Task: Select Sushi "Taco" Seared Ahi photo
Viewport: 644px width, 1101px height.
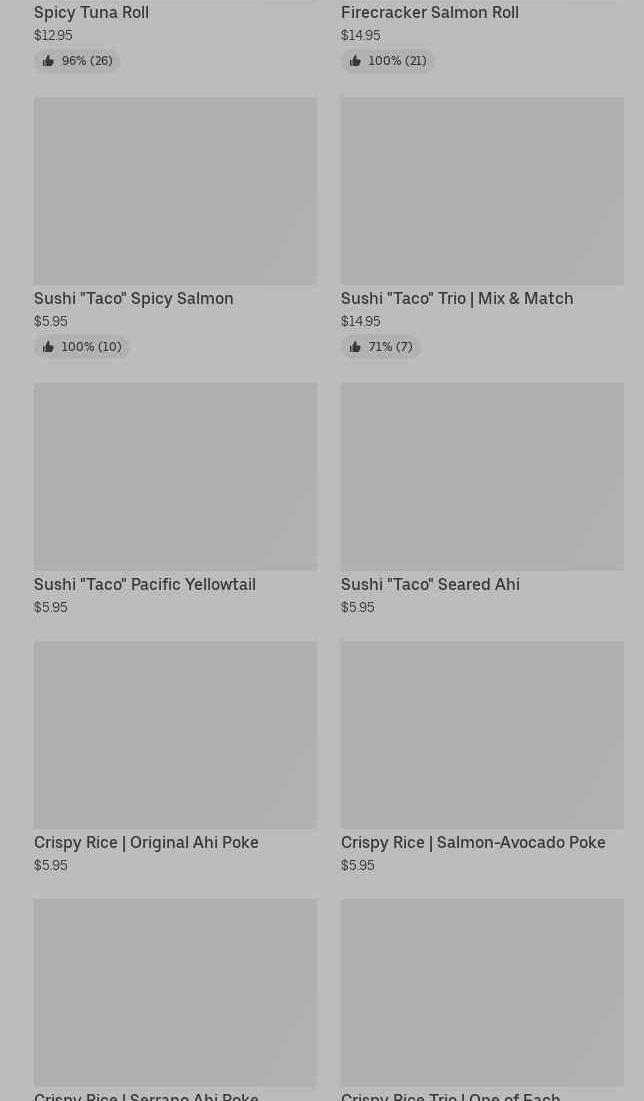Action: tap(482, 477)
